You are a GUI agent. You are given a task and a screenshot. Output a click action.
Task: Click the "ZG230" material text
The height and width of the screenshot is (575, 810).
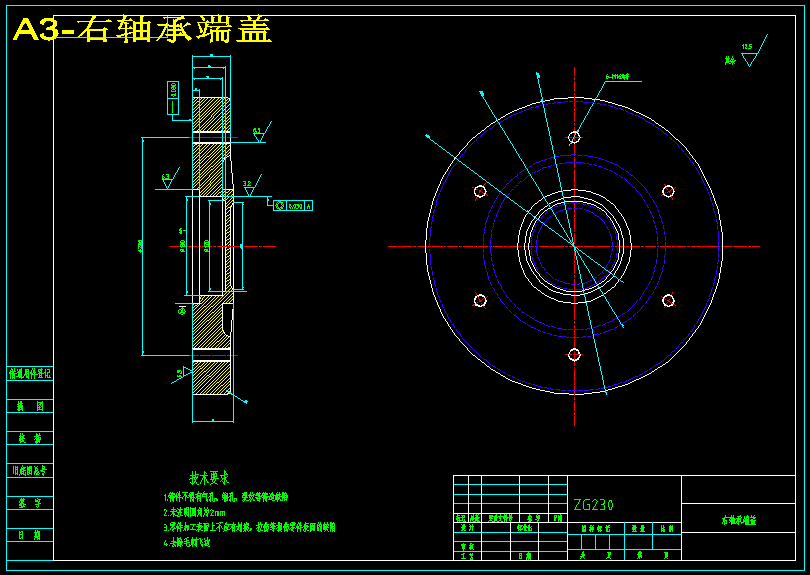pos(594,505)
